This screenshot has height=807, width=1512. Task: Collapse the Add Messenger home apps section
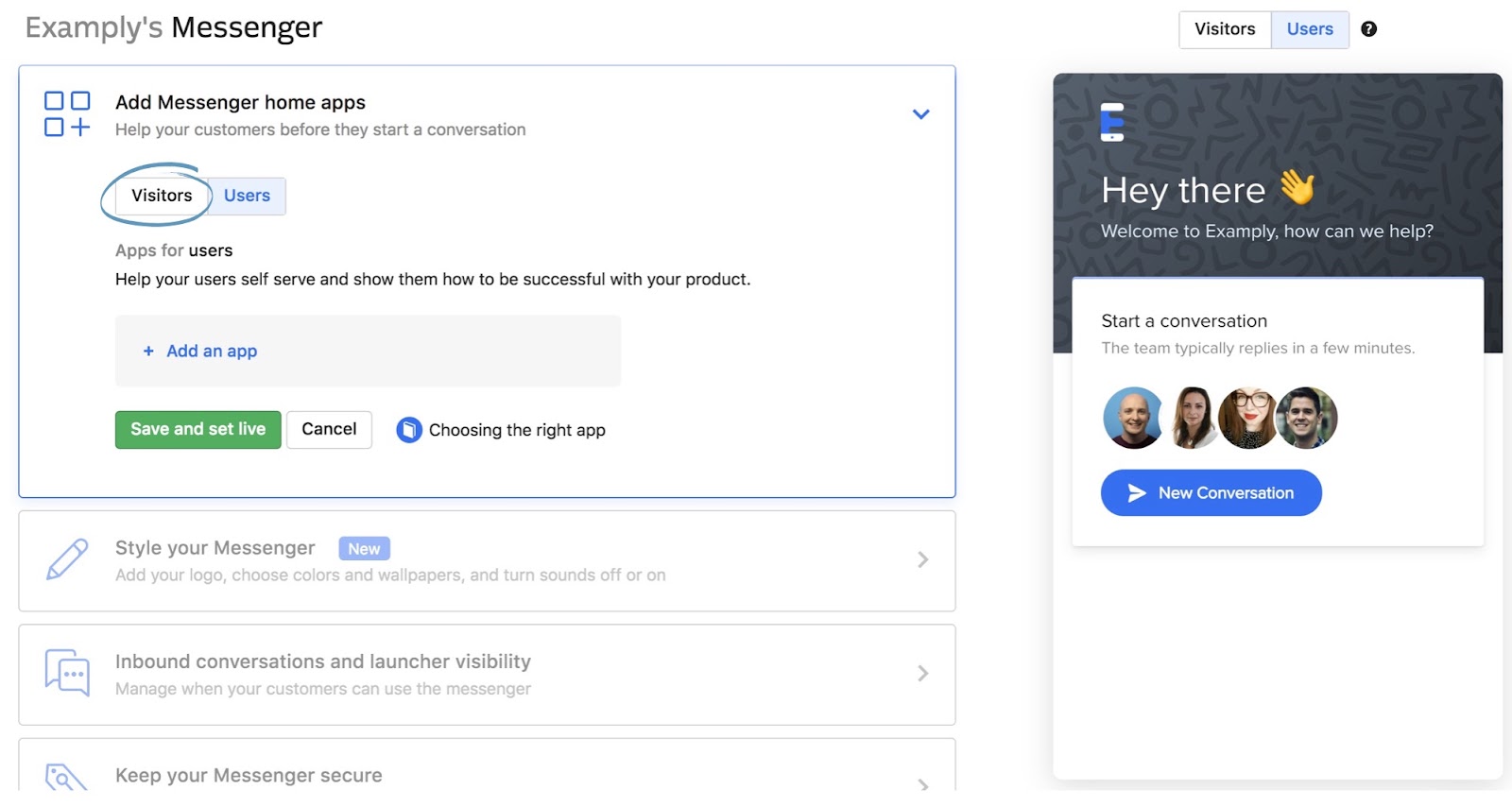[x=921, y=114]
